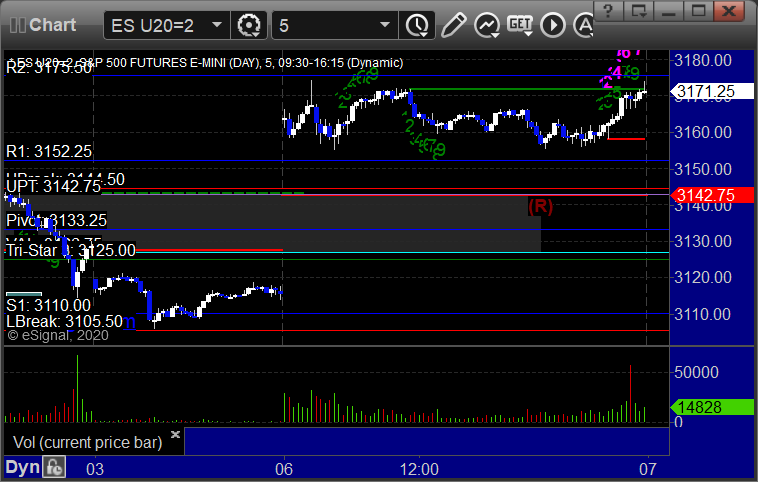Open the studies line-chart icon menu
This screenshot has width=758, height=482.
click(x=486, y=25)
